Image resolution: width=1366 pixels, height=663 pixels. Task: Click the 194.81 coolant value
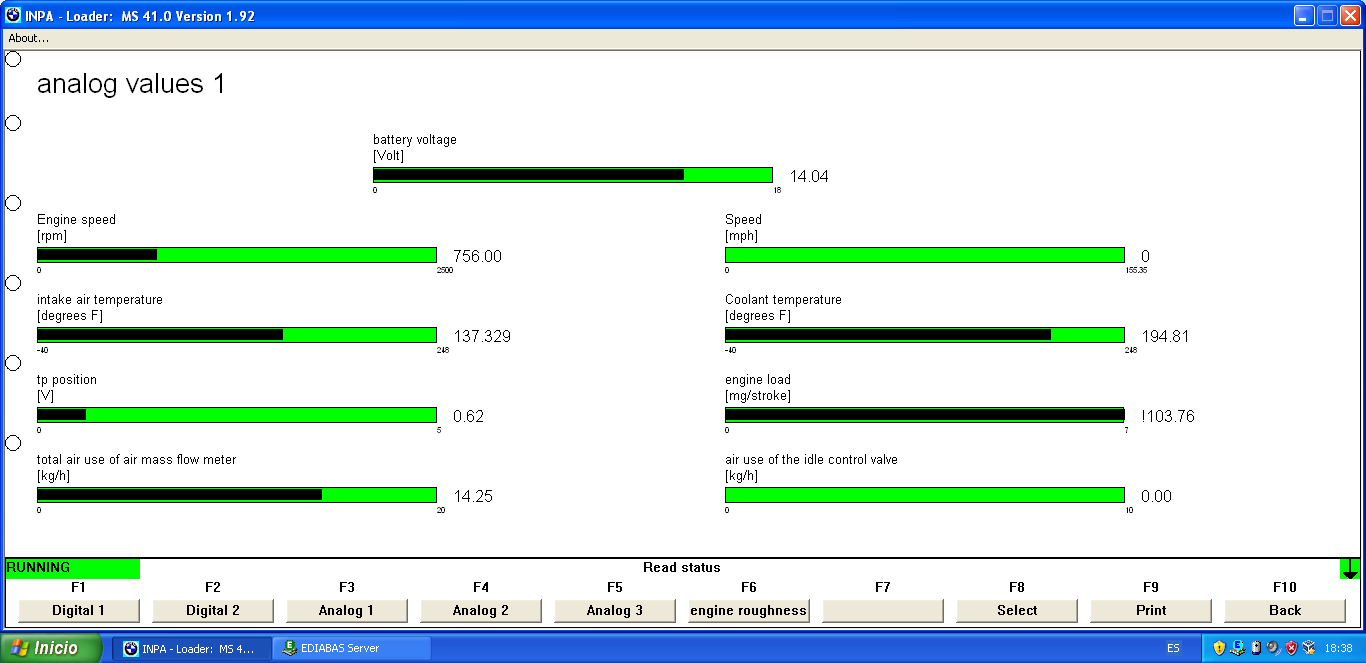(1165, 337)
